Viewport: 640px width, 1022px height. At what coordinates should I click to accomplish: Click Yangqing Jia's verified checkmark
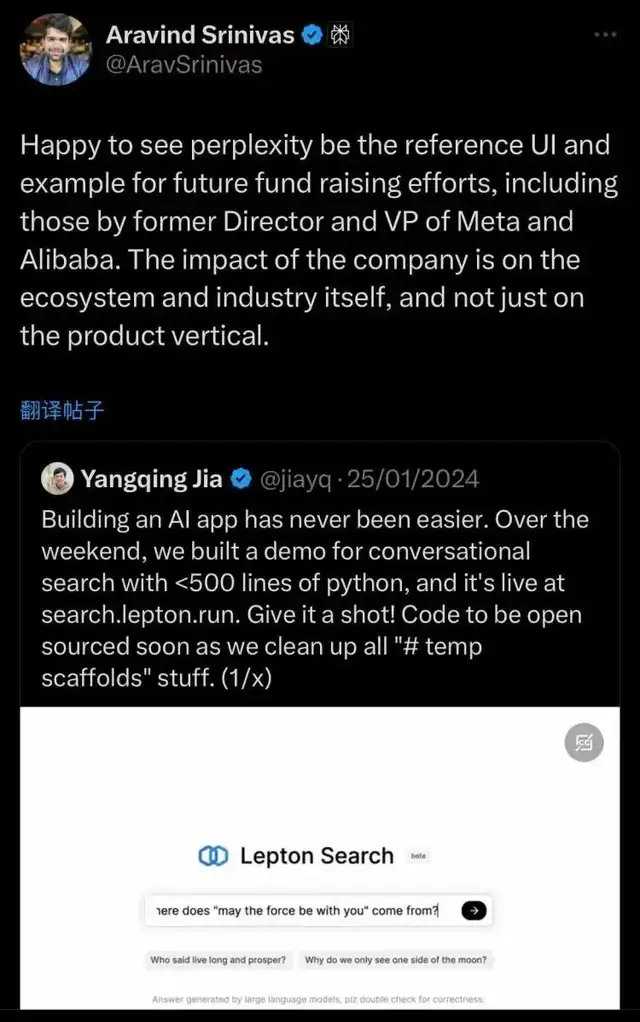(239, 479)
